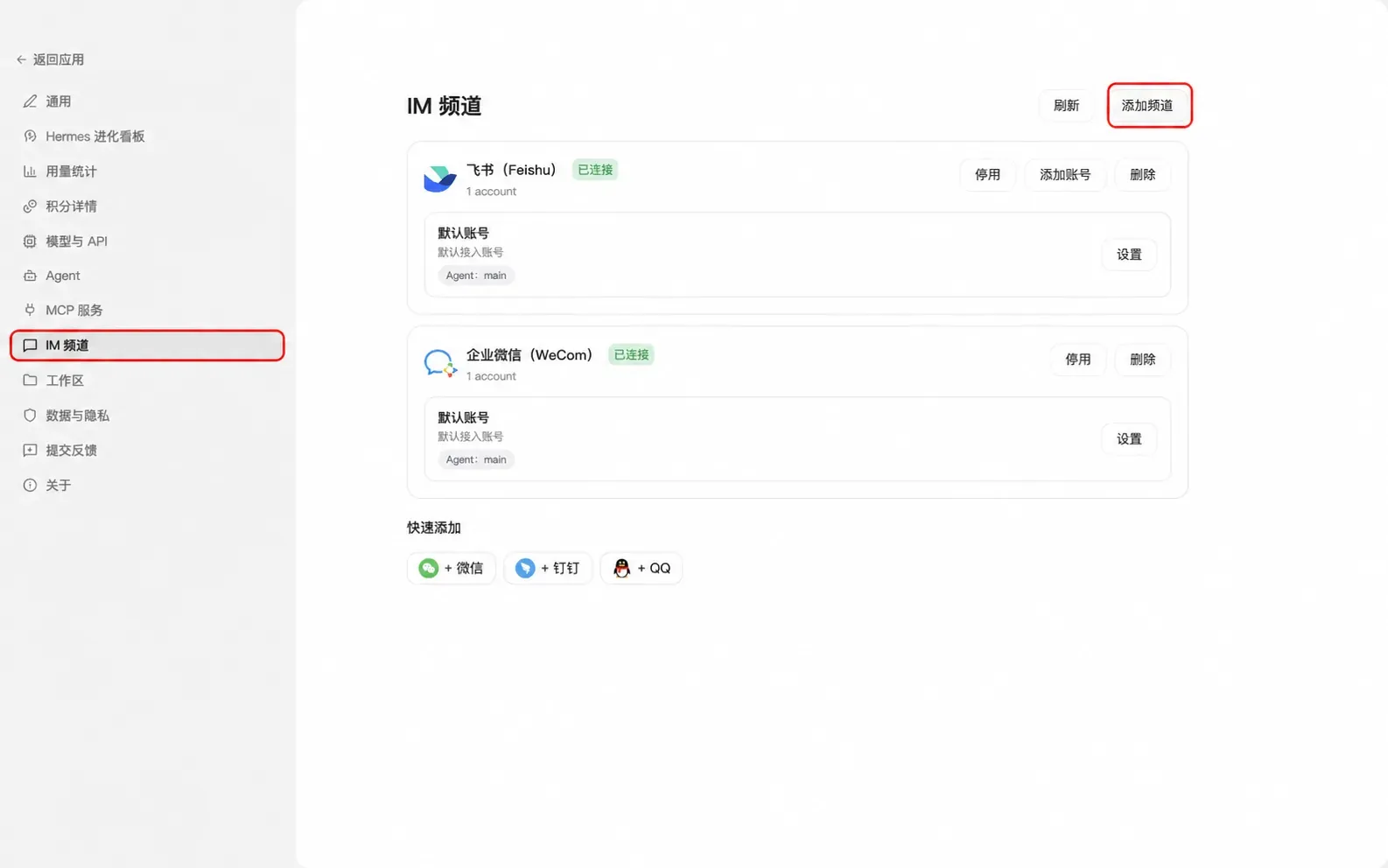Open the 用量统计 section label

(71, 171)
